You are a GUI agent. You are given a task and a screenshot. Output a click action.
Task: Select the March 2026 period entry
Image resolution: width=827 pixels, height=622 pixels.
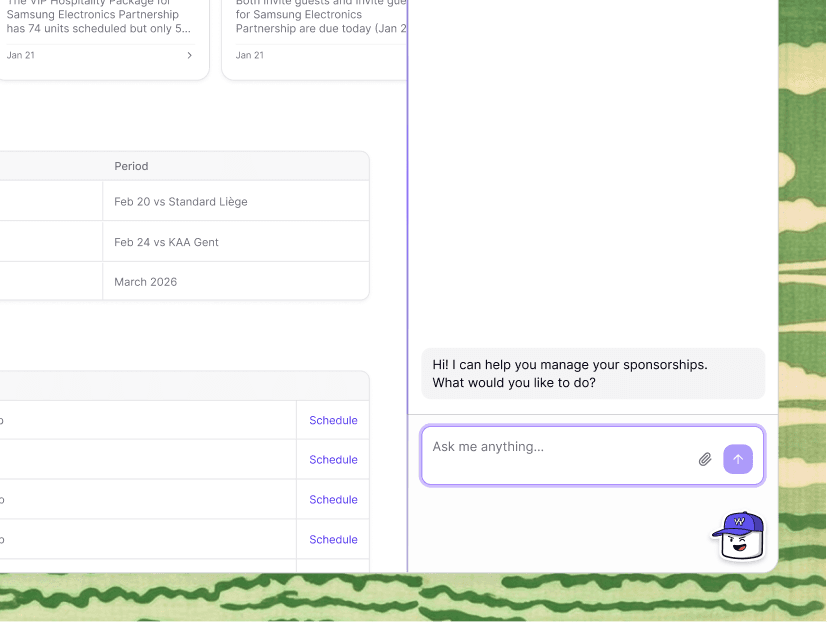click(147, 282)
